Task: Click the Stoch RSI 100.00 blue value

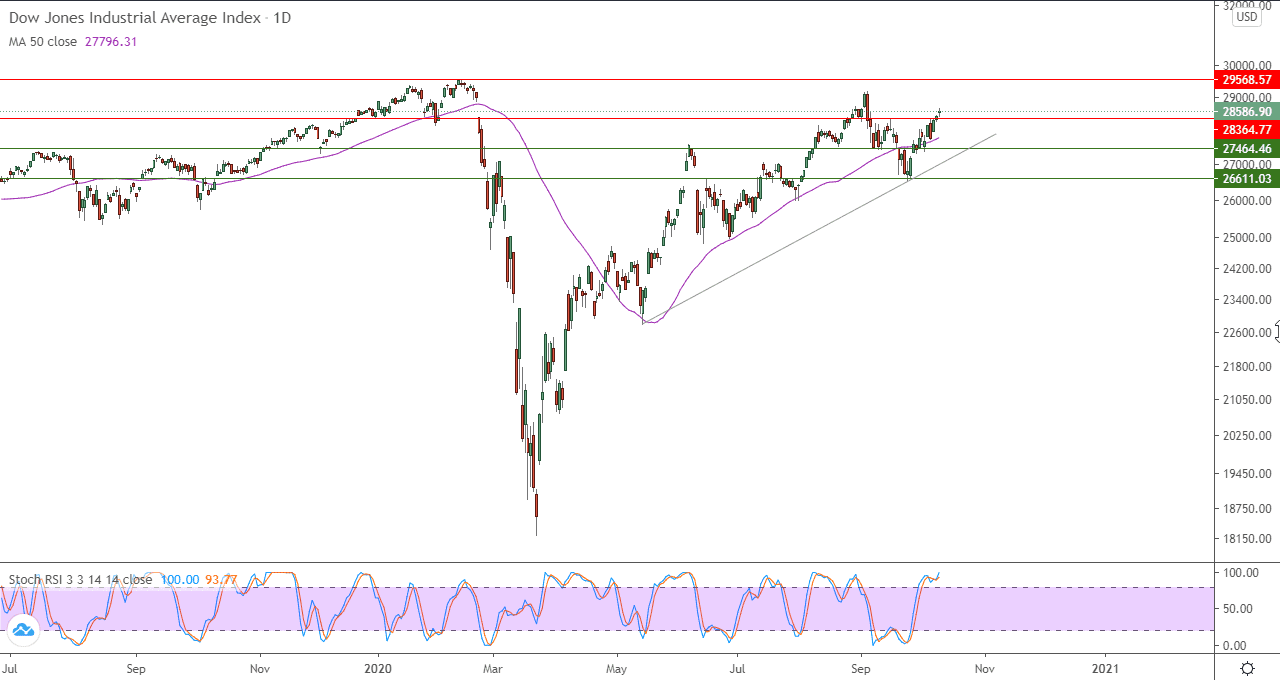Action: (x=178, y=579)
